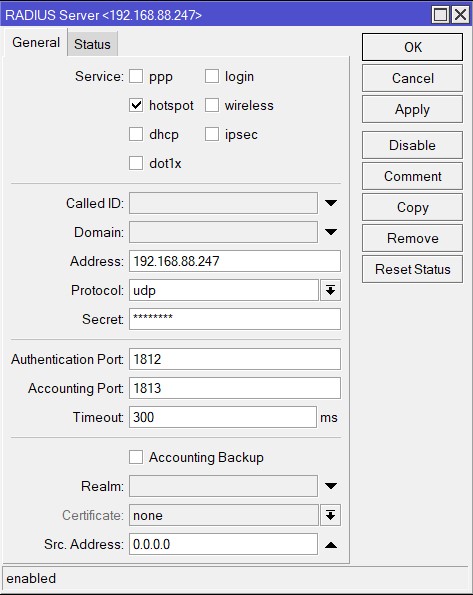473x595 pixels.
Task: Click into the Secret password field
Action: click(235, 319)
